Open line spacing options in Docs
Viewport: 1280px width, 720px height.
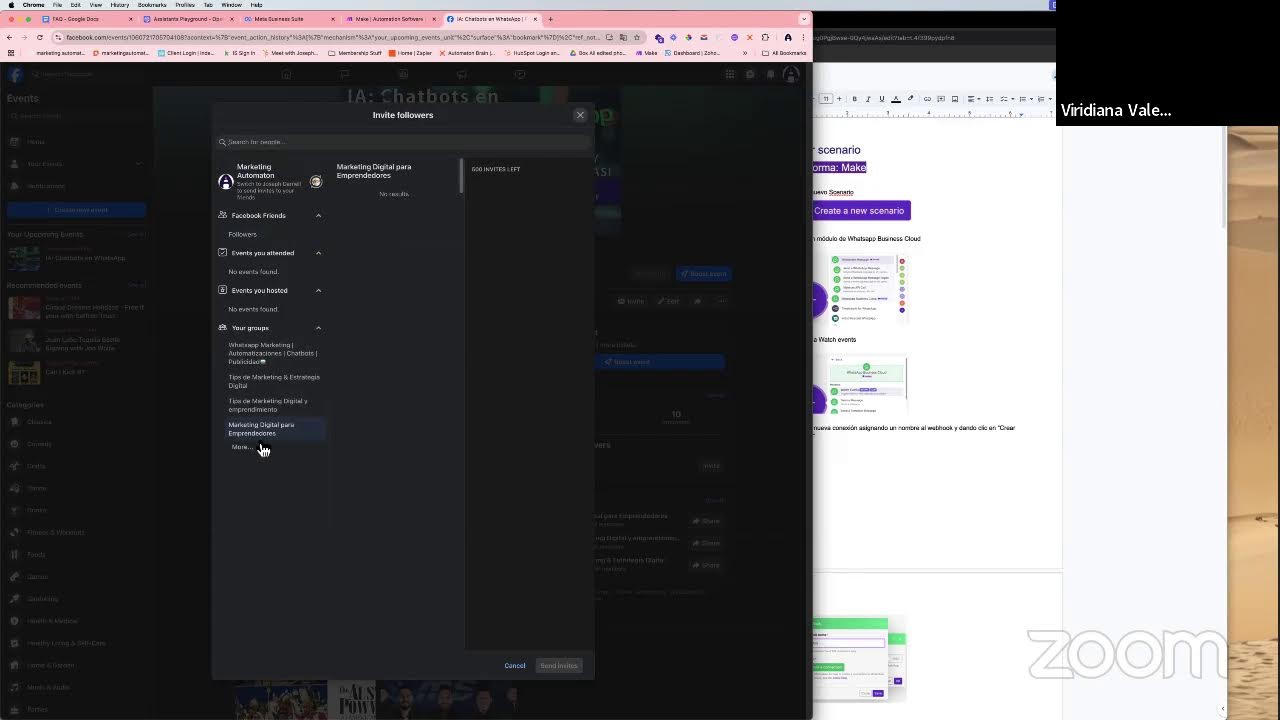990,99
